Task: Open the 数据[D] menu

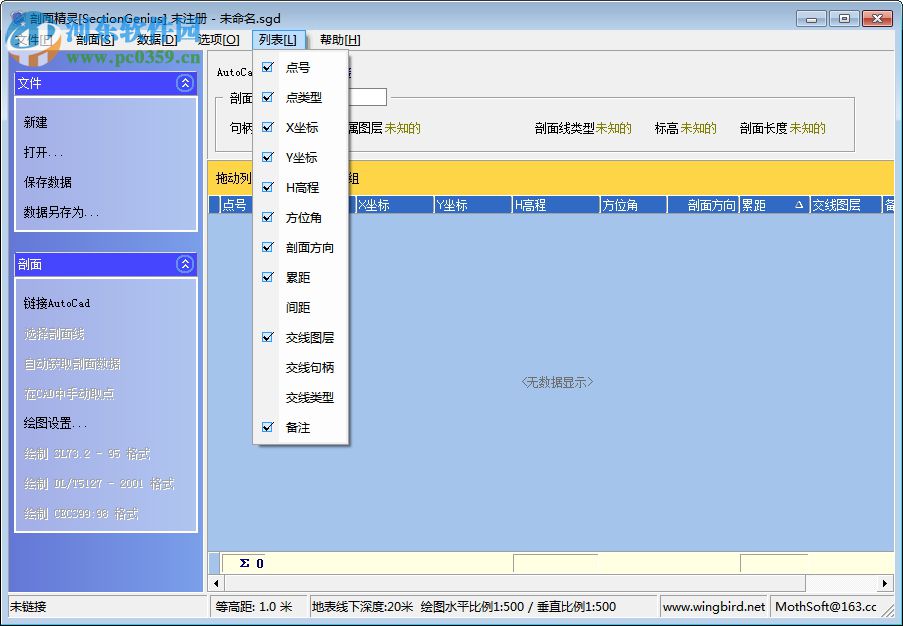Action: [154, 38]
